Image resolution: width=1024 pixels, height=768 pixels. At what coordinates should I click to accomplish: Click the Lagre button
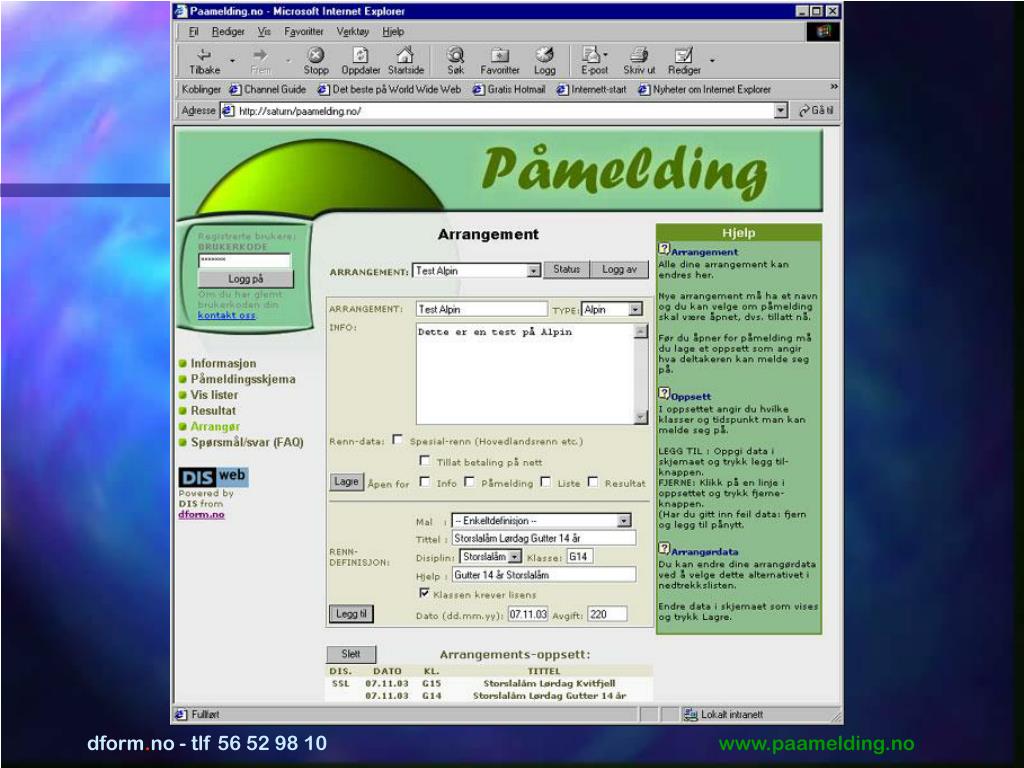346,482
